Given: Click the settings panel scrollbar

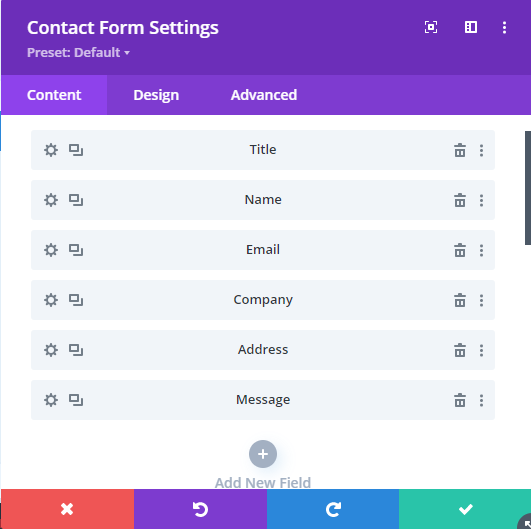Looking at the screenshot, I should (x=528, y=188).
